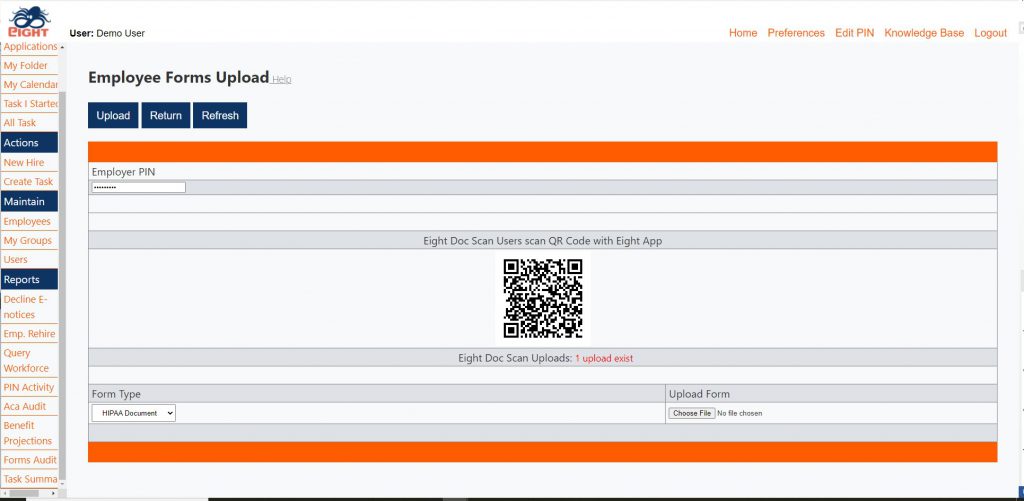The image size is (1024, 501).
Task: Click 'Upload Form' column header
Action: [x=699, y=394]
